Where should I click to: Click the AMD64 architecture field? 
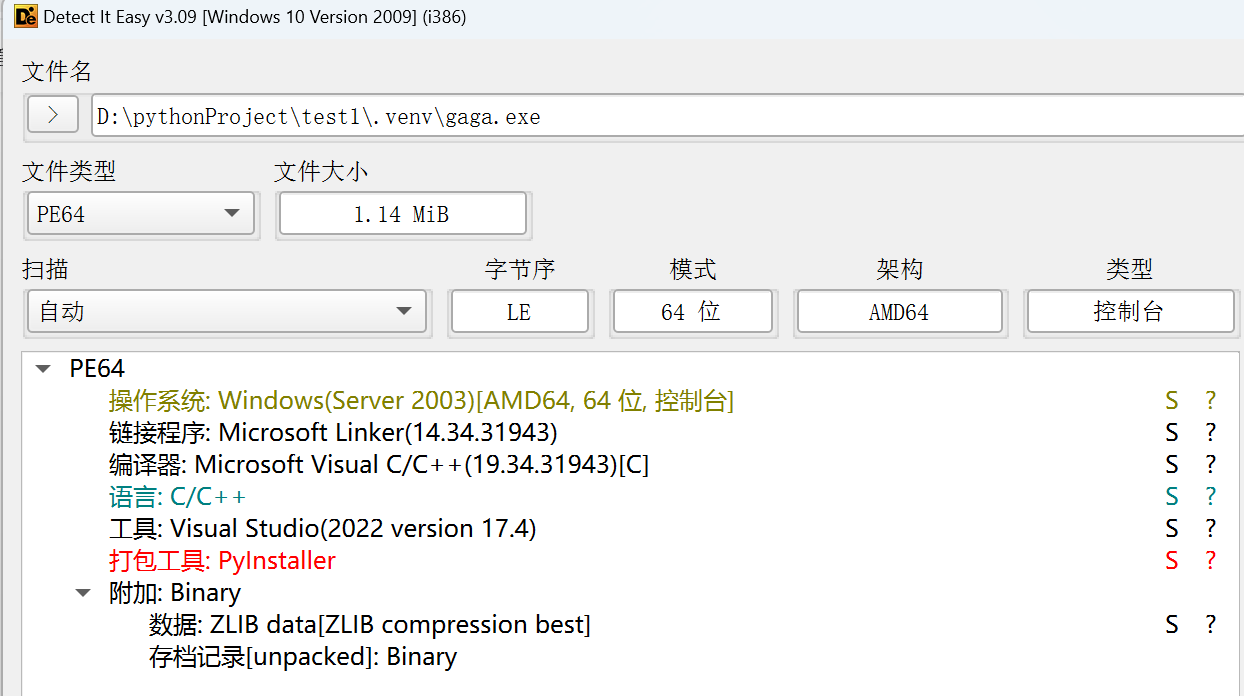(899, 311)
